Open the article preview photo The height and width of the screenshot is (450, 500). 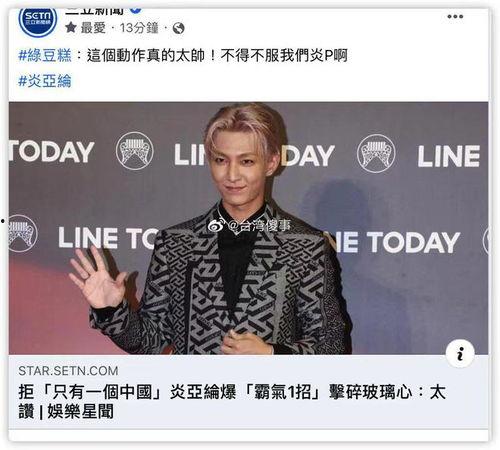click(x=248, y=228)
